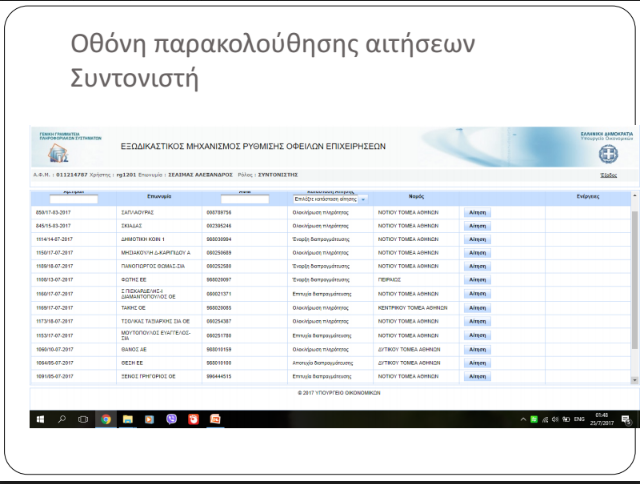
Task: Click the house logo in page header
Action: [x=50, y=150]
